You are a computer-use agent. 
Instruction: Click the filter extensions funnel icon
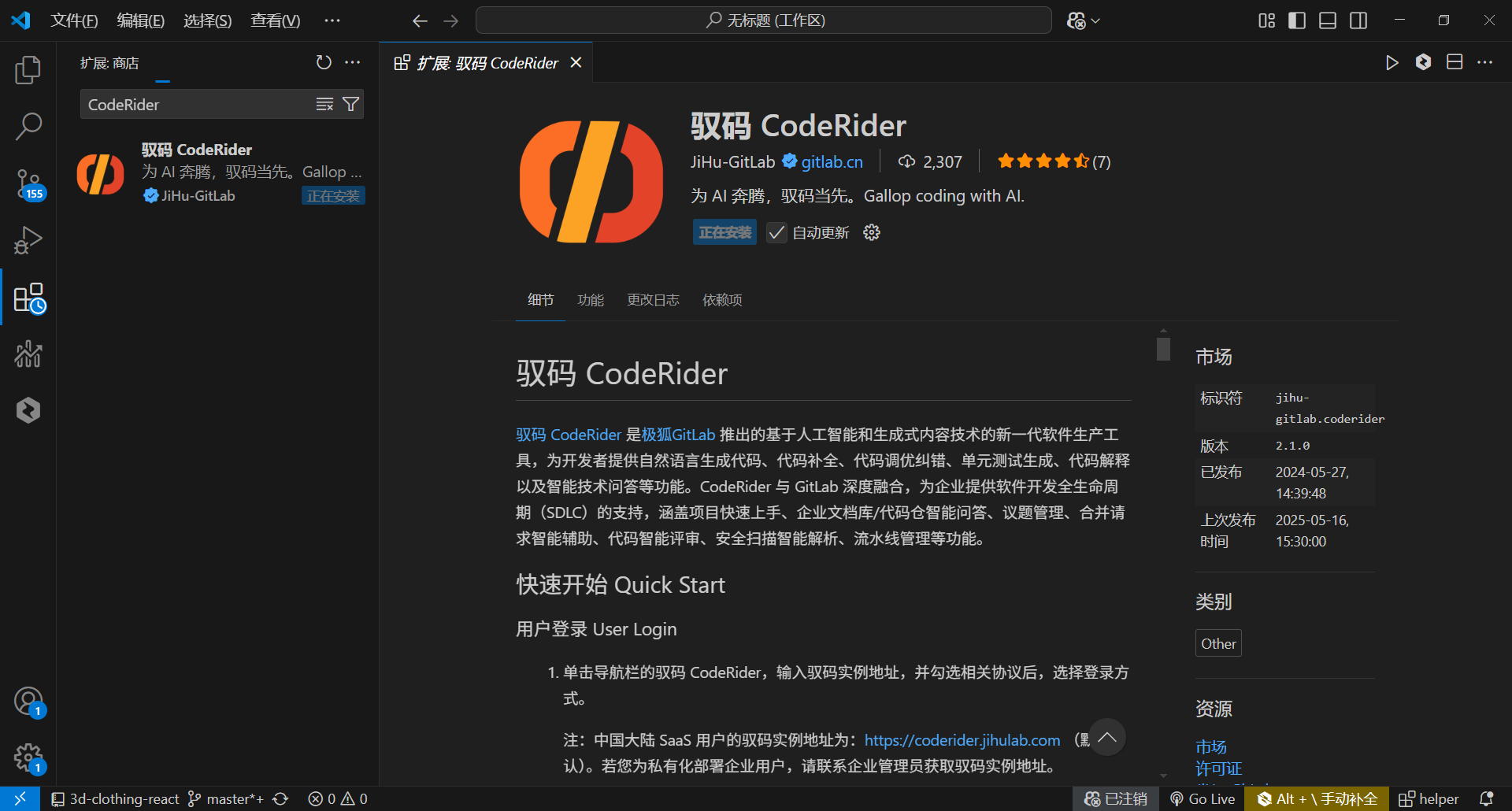[x=351, y=104]
